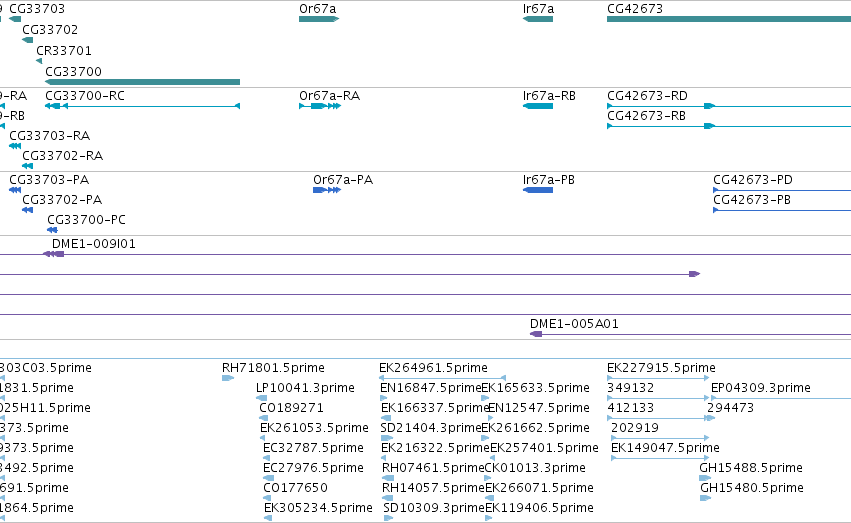Select the CG33700-PC protein label
851x523 pixels.
pos(86,220)
